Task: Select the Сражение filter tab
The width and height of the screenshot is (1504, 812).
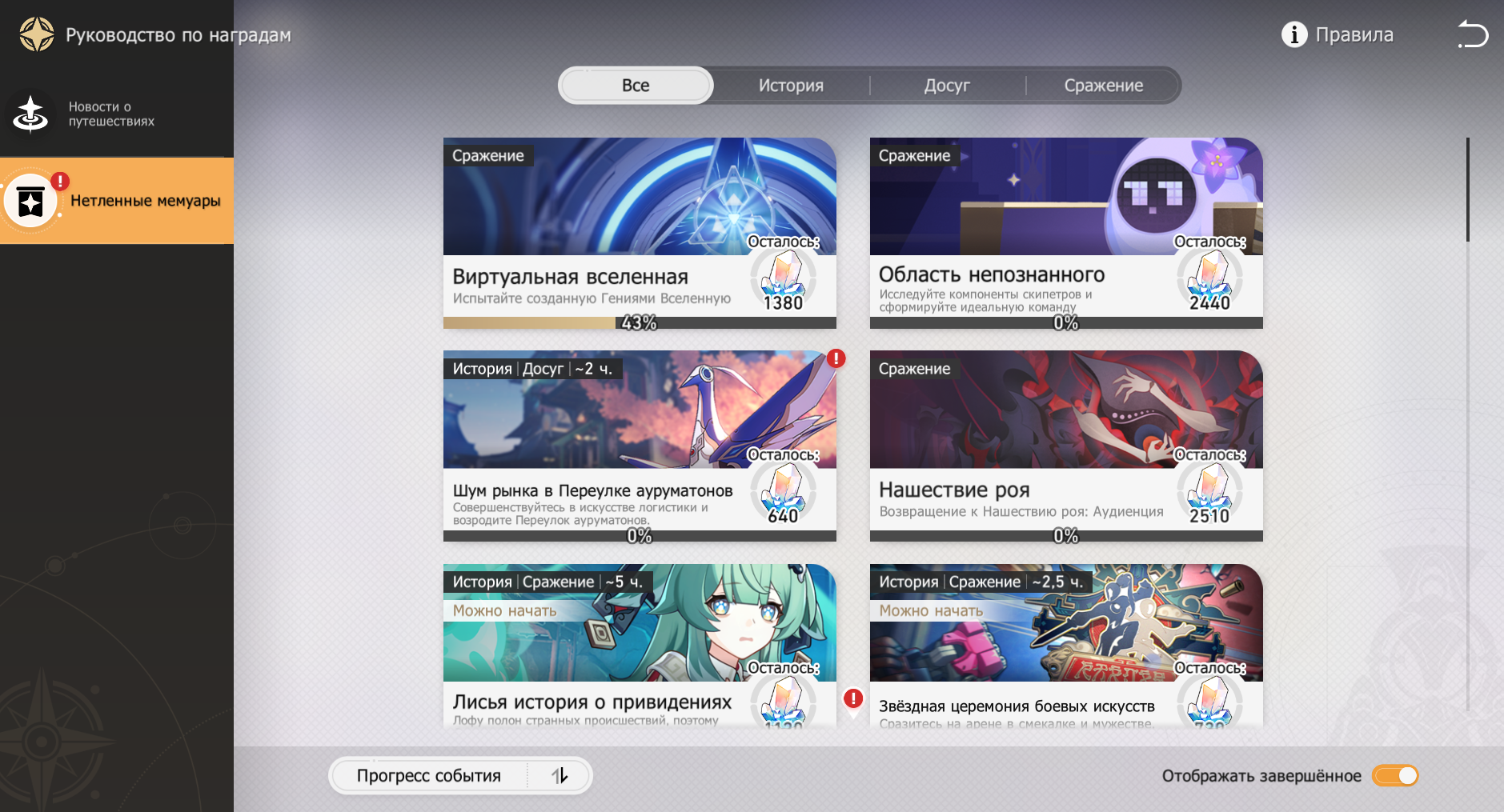Action: tap(1103, 86)
